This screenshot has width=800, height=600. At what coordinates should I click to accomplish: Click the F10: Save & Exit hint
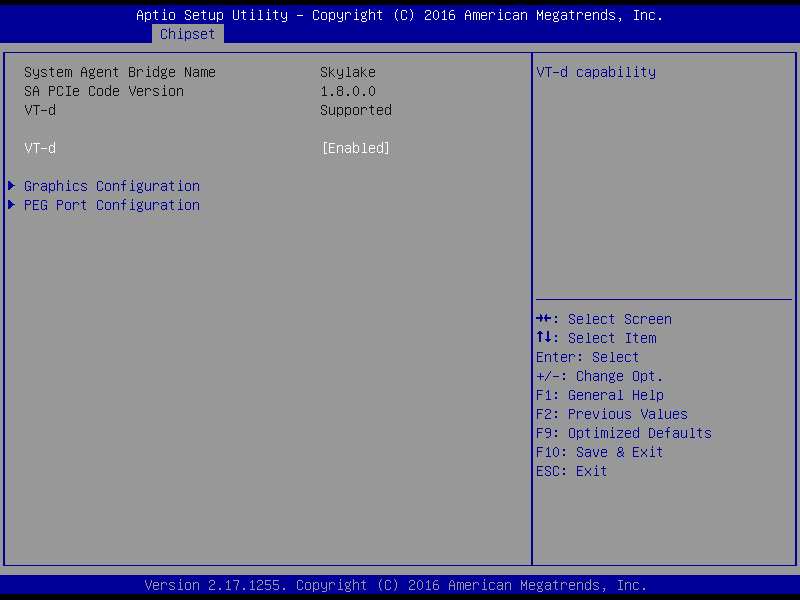point(599,452)
